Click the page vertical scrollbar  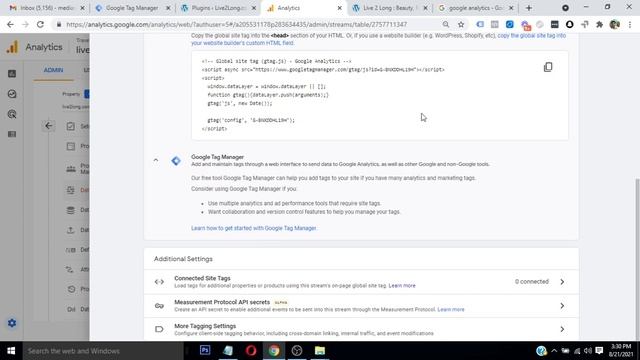pos(638,259)
